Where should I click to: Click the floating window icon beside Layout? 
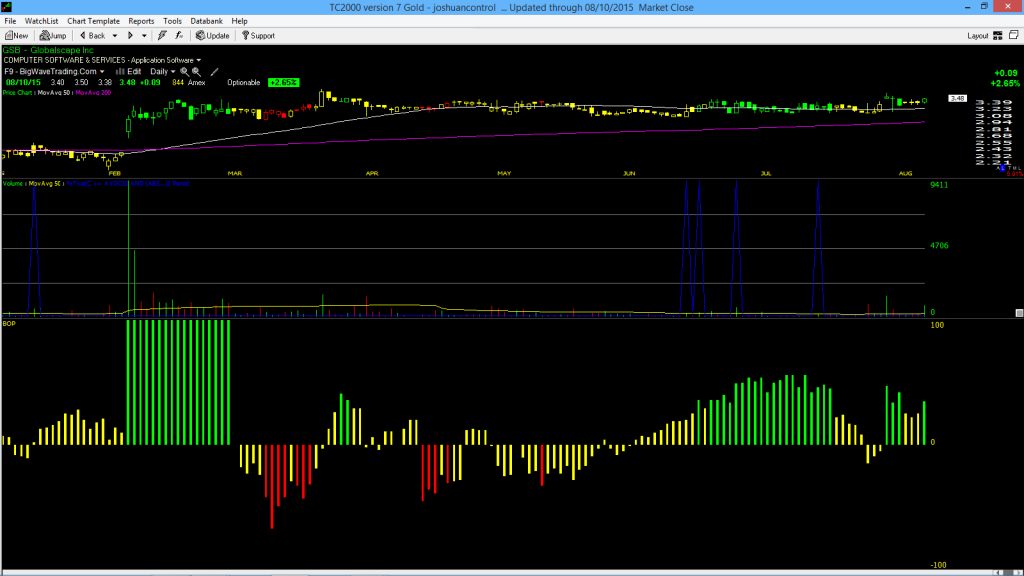click(1014, 35)
